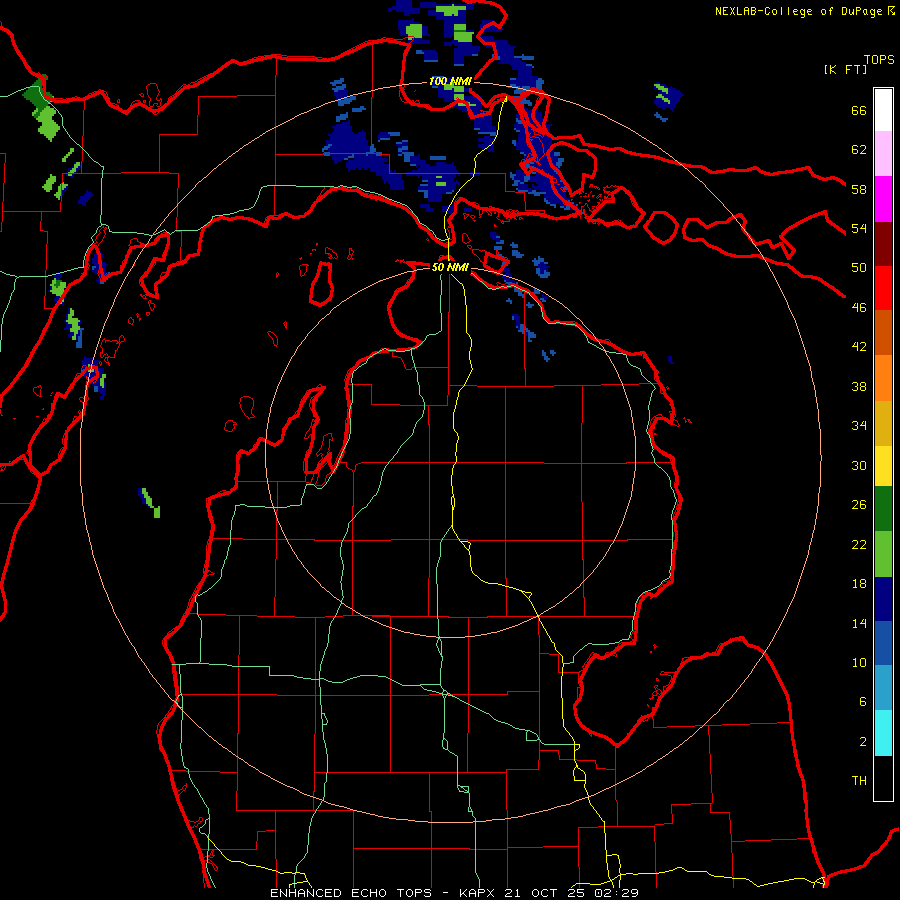The width and height of the screenshot is (900, 900).
Task: Click the "62" legend value
Action: pos(859,149)
